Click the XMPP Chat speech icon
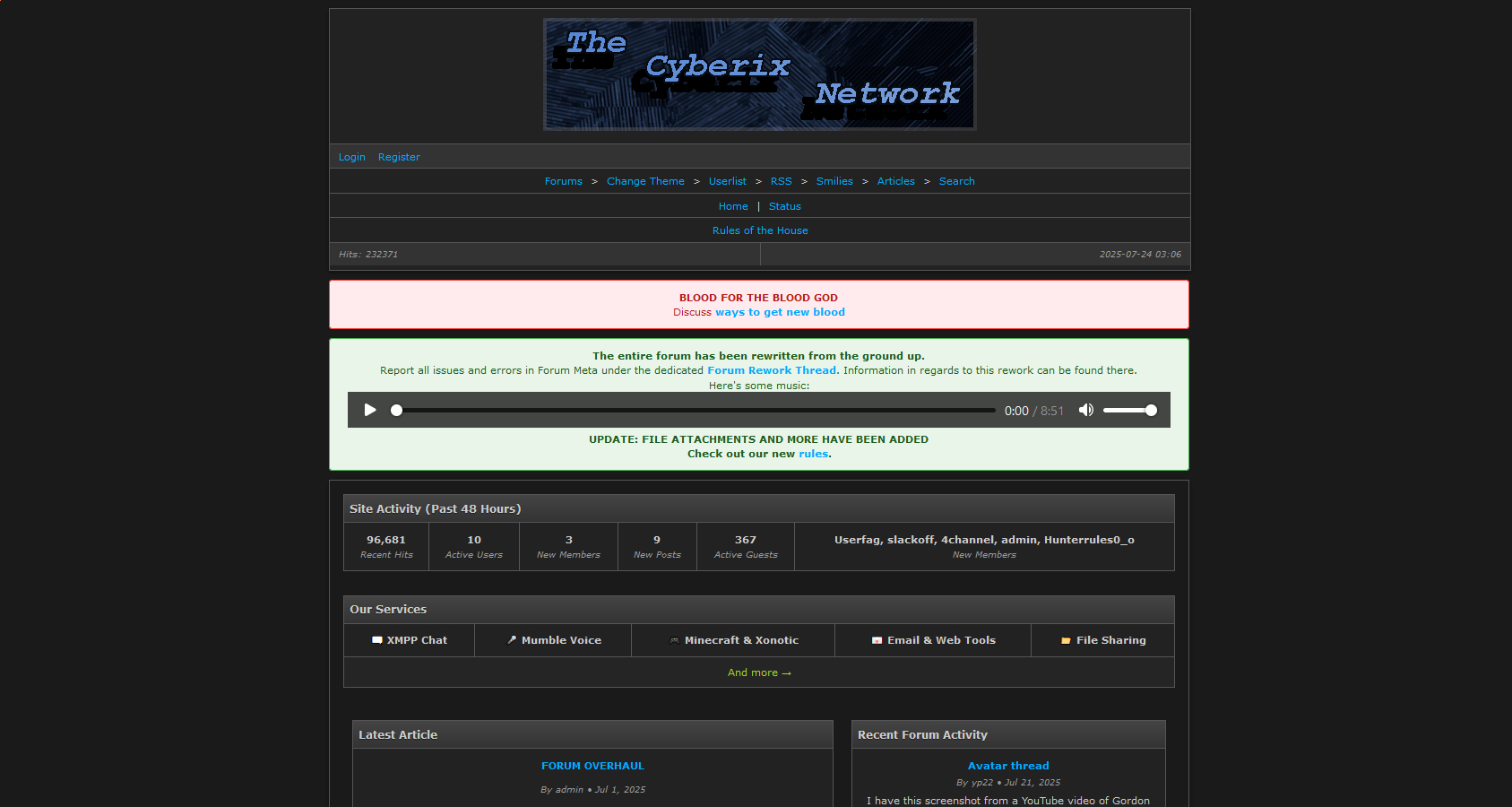 coord(377,640)
